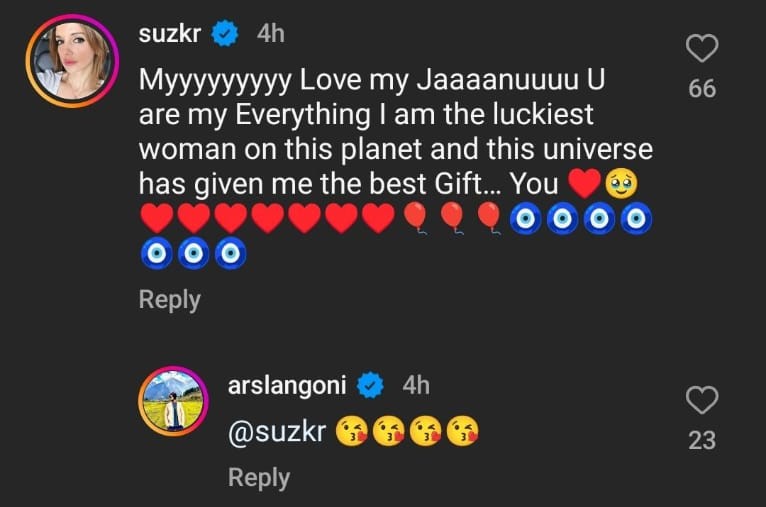Open the @suzkr mention in arslangoni's reply

pos(277,432)
